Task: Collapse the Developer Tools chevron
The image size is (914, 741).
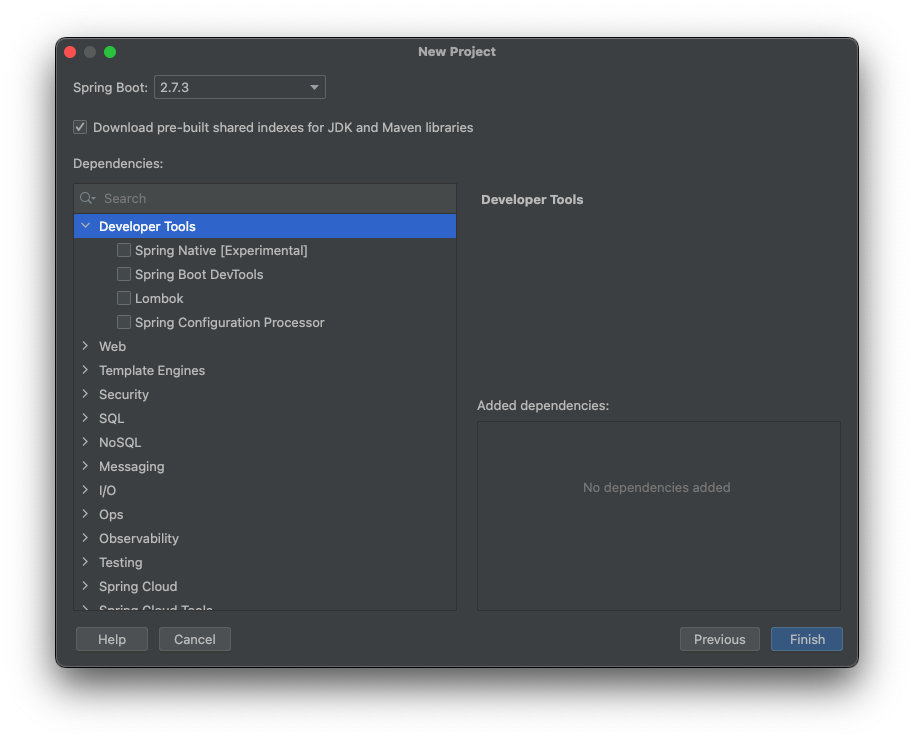Action: click(x=86, y=226)
